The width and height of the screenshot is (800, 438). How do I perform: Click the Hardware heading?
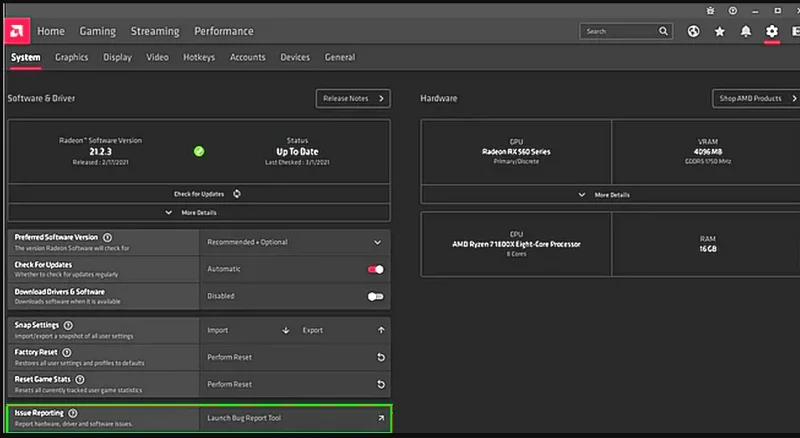pos(439,98)
